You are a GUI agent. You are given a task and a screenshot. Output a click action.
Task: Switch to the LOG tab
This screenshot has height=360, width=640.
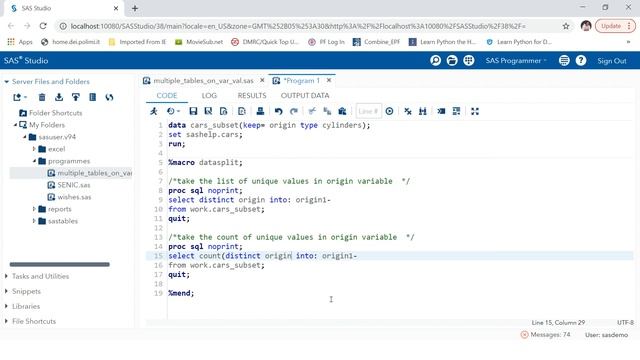209,96
